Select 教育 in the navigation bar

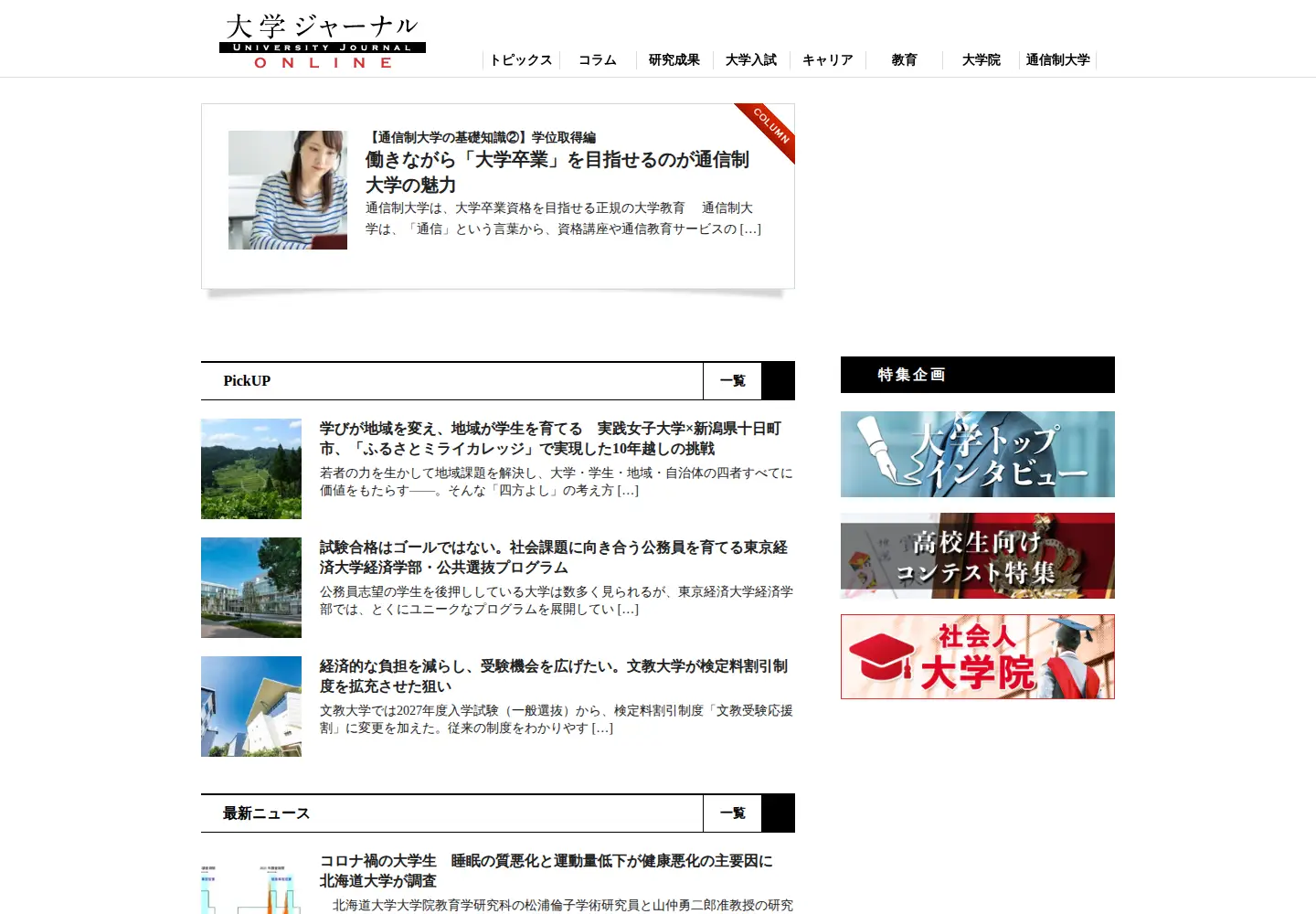coord(905,60)
